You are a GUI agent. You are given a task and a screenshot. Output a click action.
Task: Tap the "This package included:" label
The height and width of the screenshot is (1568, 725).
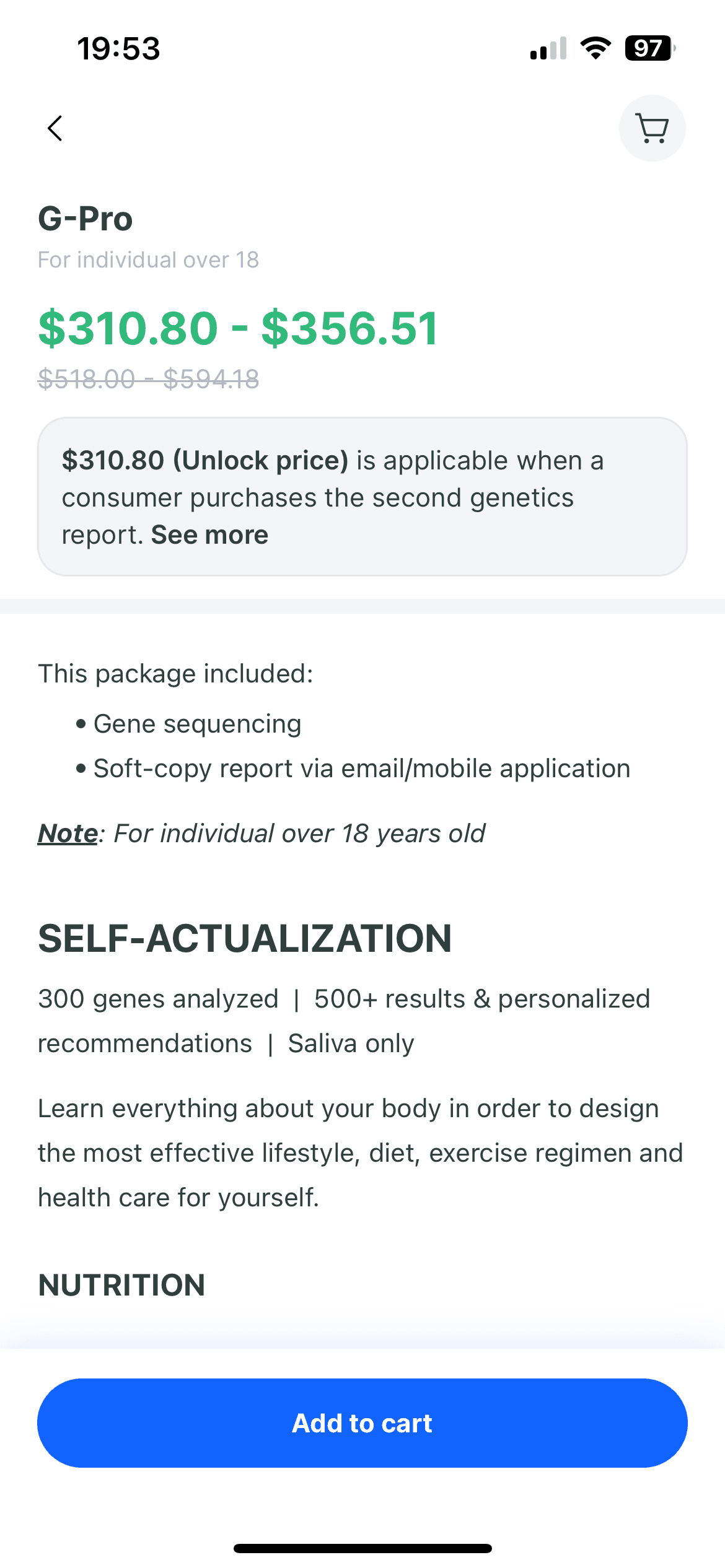pyautogui.click(x=176, y=674)
